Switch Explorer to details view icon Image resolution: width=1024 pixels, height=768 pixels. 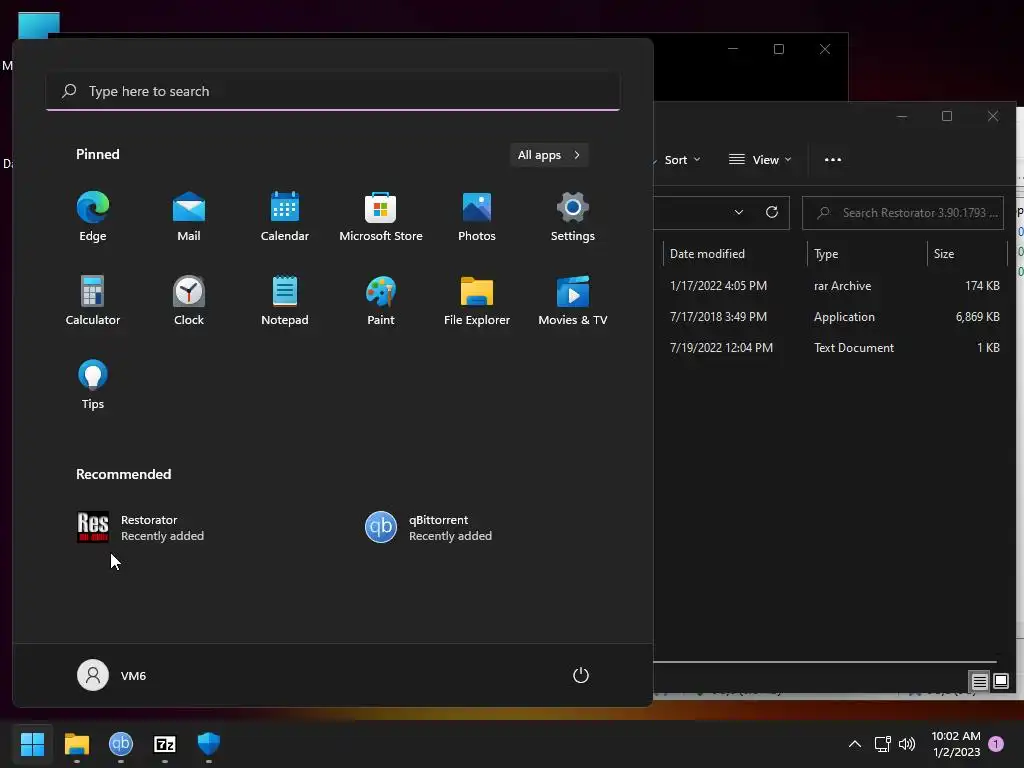pyautogui.click(x=980, y=682)
